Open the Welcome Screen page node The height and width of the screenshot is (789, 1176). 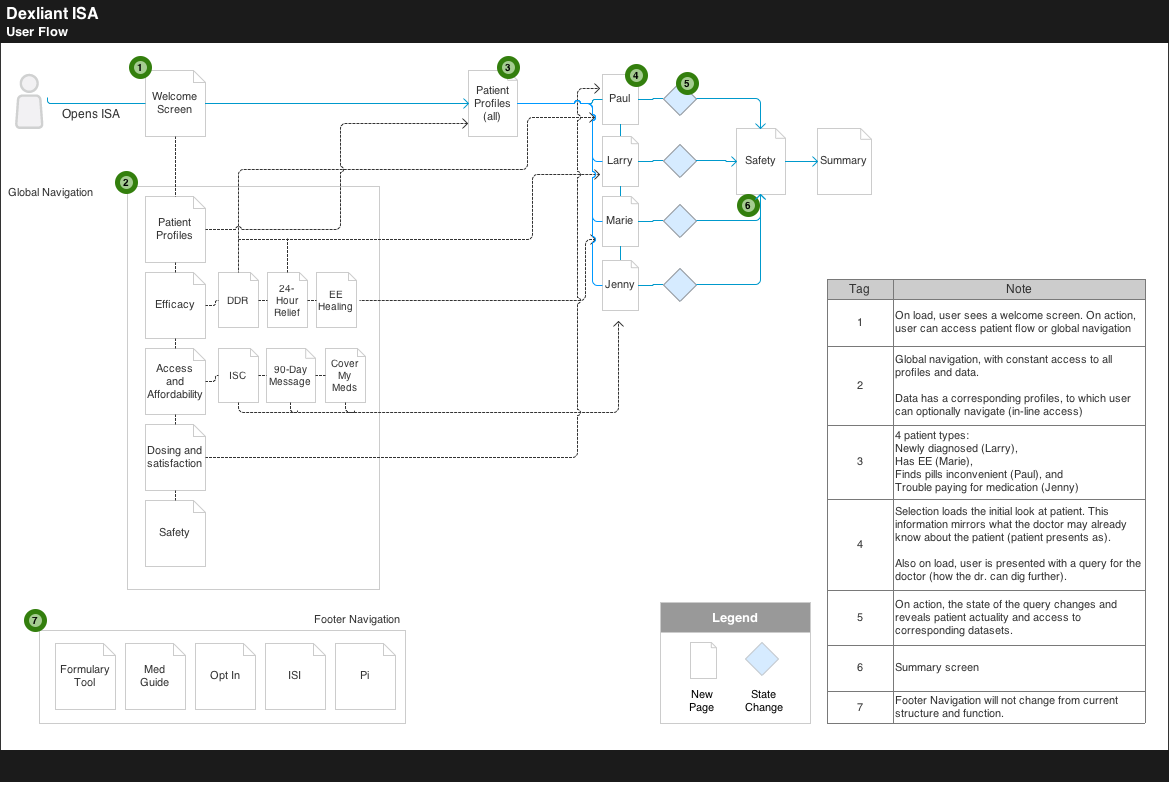(x=176, y=104)
